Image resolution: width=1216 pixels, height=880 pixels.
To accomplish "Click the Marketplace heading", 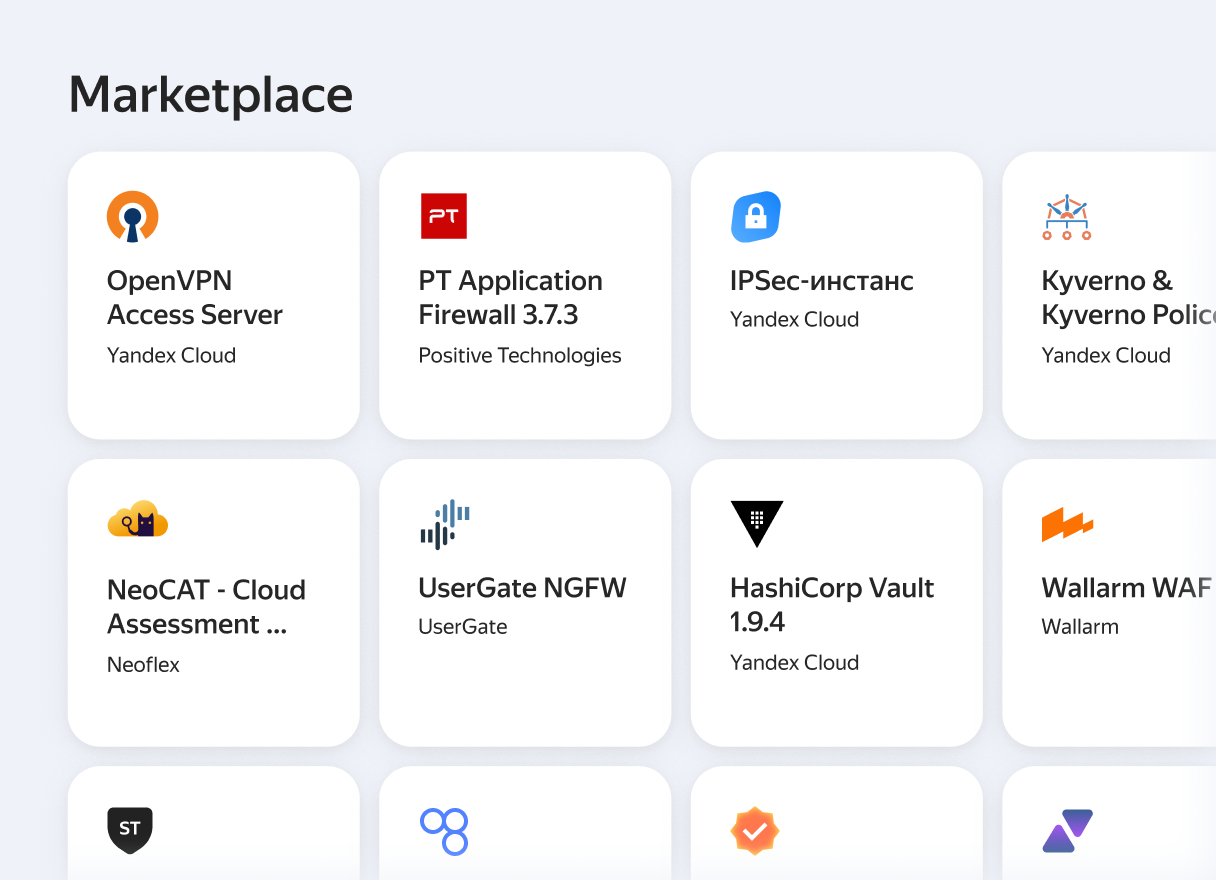I will pos(211,95).
